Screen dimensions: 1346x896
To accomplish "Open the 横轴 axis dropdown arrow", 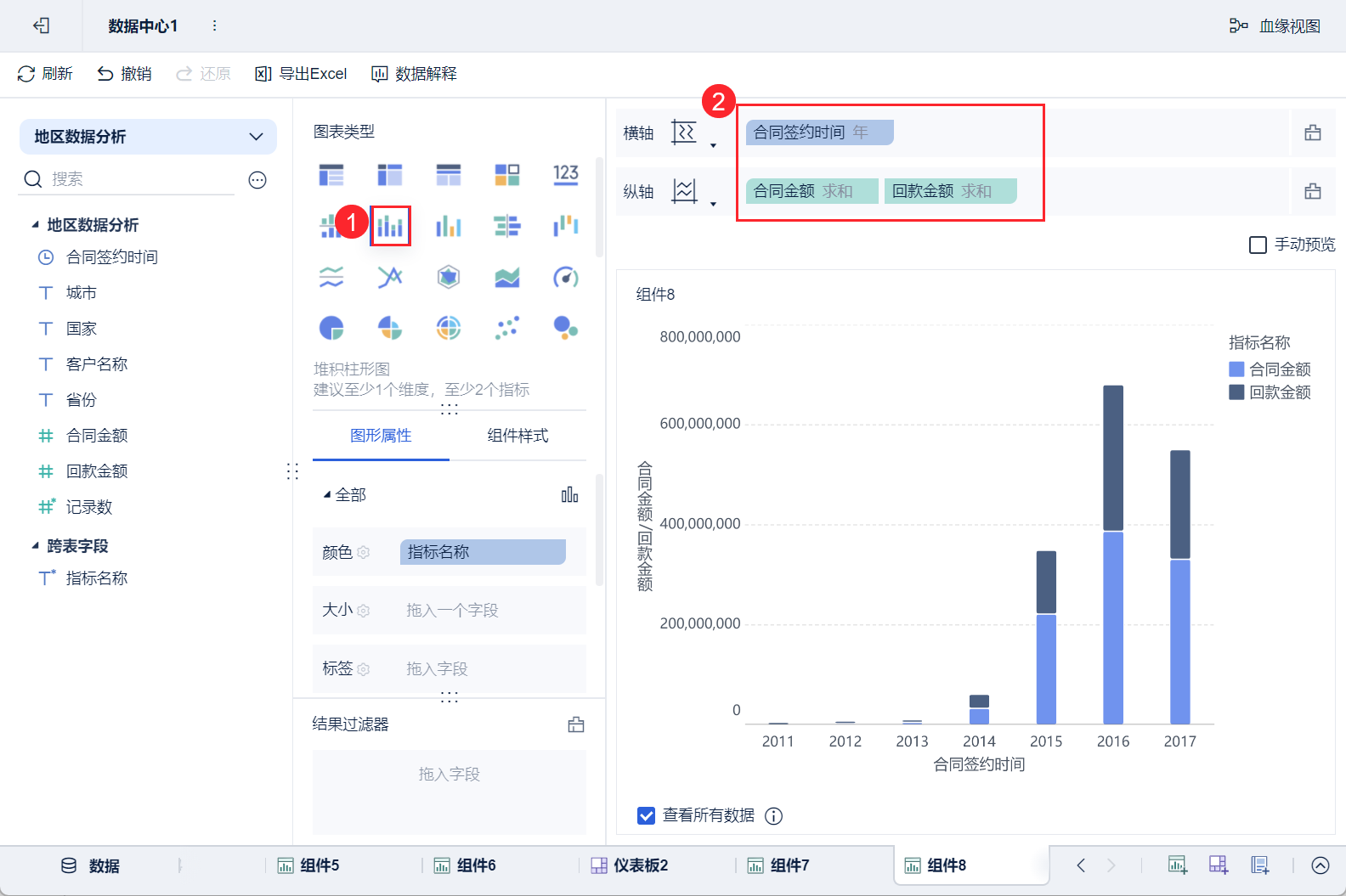I will pyautogui.click(x=713, y=145).
